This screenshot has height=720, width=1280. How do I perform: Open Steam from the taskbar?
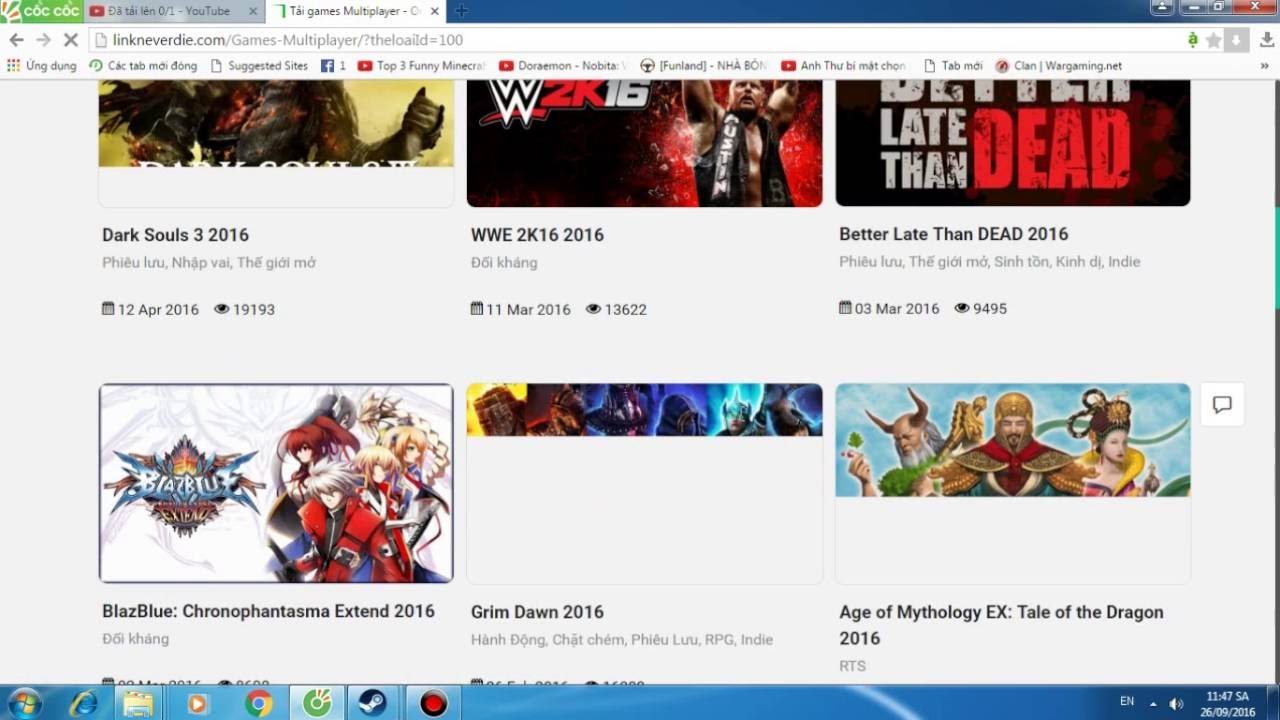[x=374, y=703]
